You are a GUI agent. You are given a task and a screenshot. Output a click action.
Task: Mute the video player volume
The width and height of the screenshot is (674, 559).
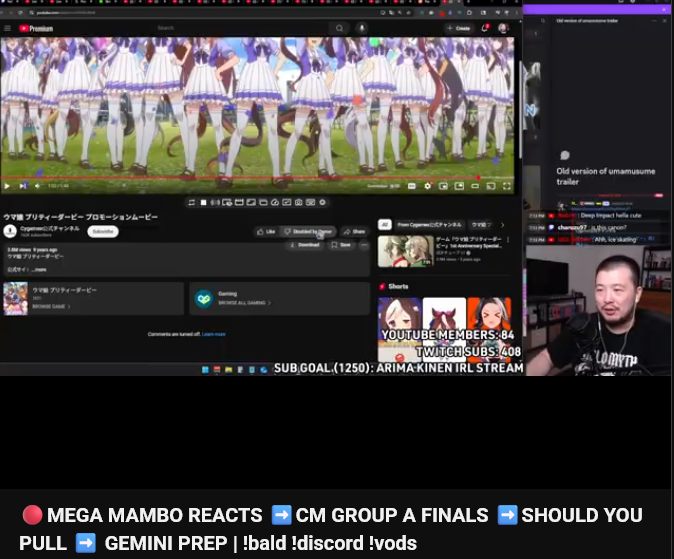pyautogui.click(x=37, y=186)
